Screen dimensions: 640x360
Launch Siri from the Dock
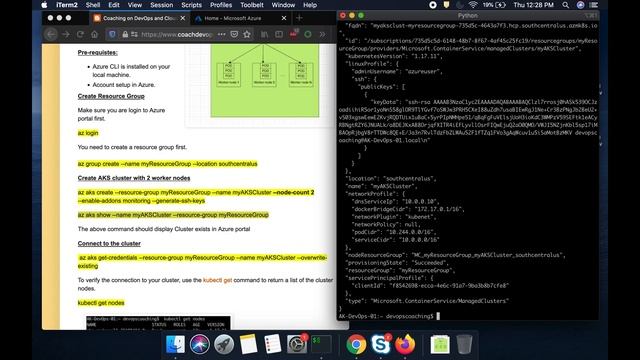[200, 344]
